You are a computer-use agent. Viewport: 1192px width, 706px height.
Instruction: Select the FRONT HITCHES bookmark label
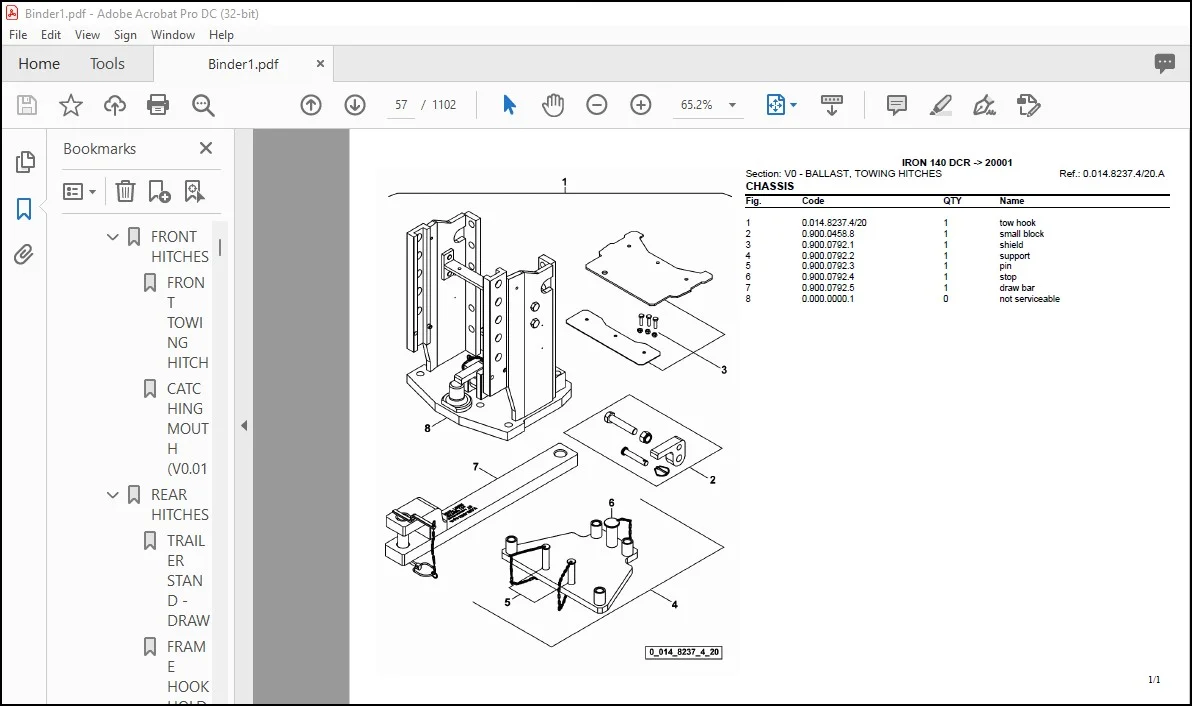pos(179,247)
